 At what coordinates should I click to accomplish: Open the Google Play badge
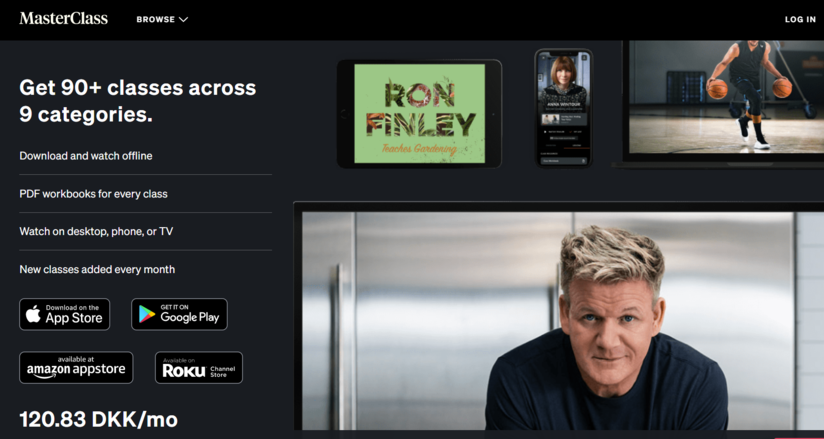(x=179, y=314)
